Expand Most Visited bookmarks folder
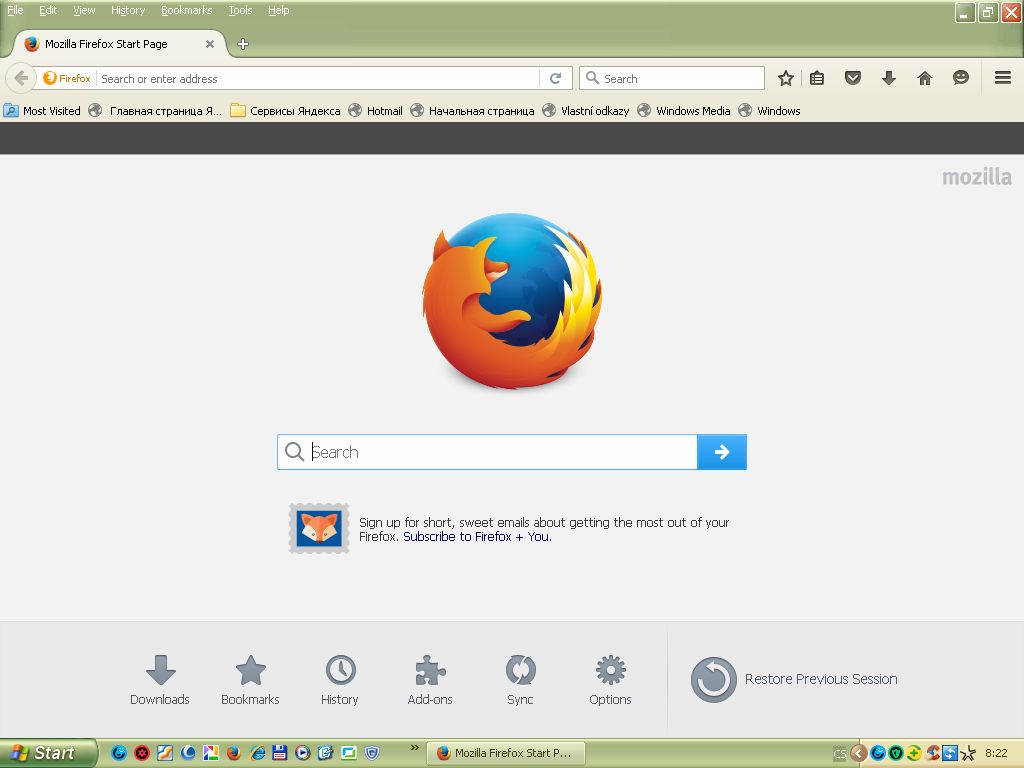Image resolution: width=1024 pixels, height=768 pixels. (42, 111)
